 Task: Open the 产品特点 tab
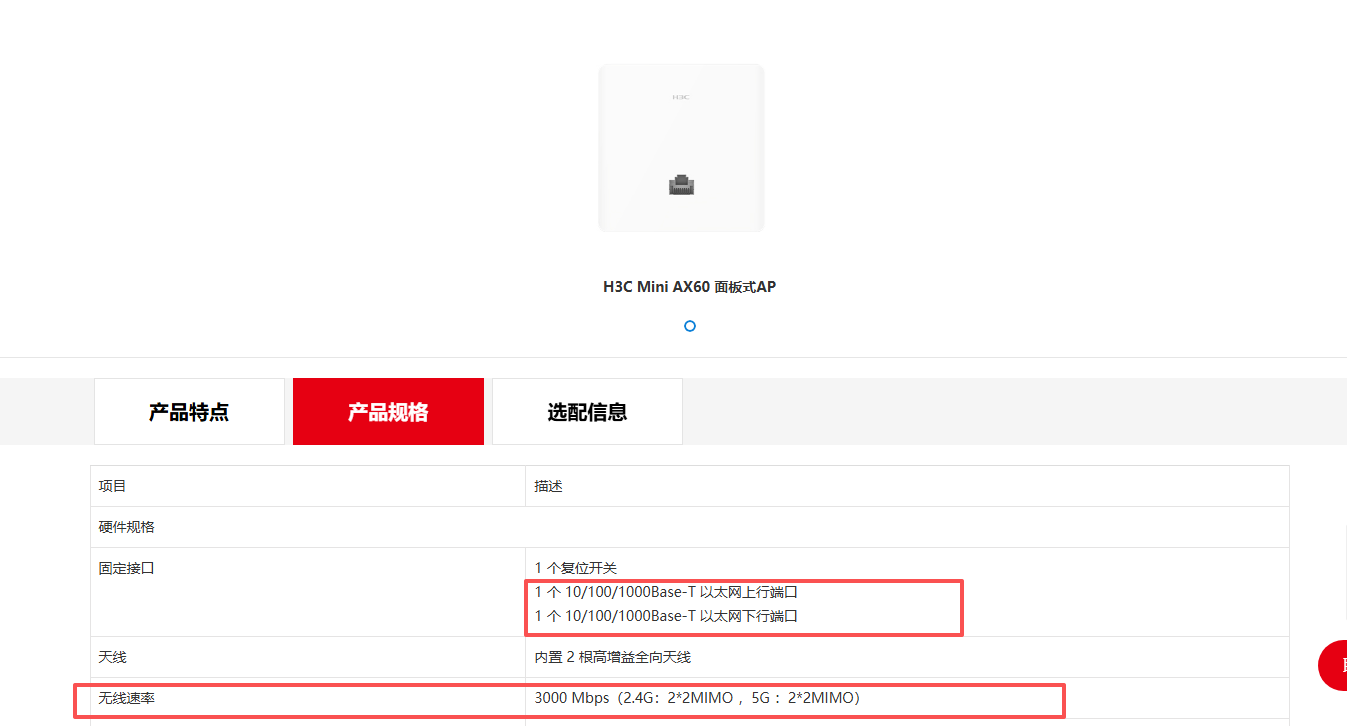point(189,411)
